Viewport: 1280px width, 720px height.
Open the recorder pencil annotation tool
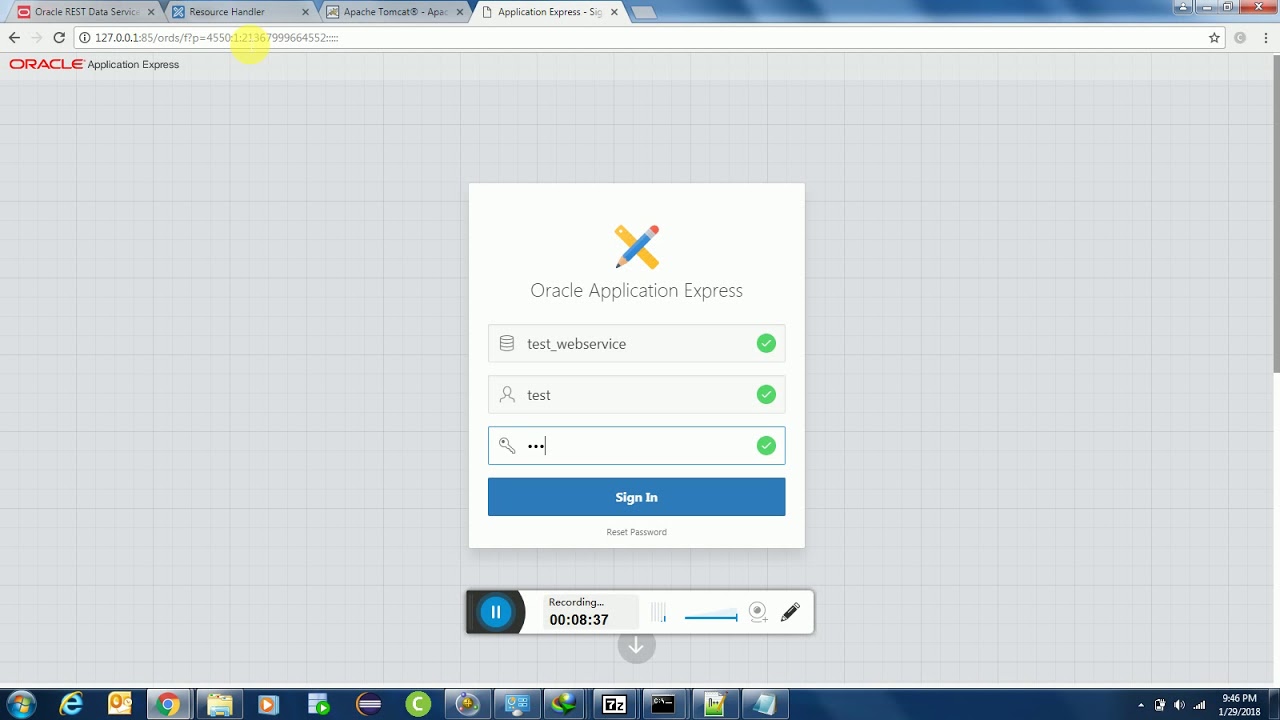(x=790, y=612)
